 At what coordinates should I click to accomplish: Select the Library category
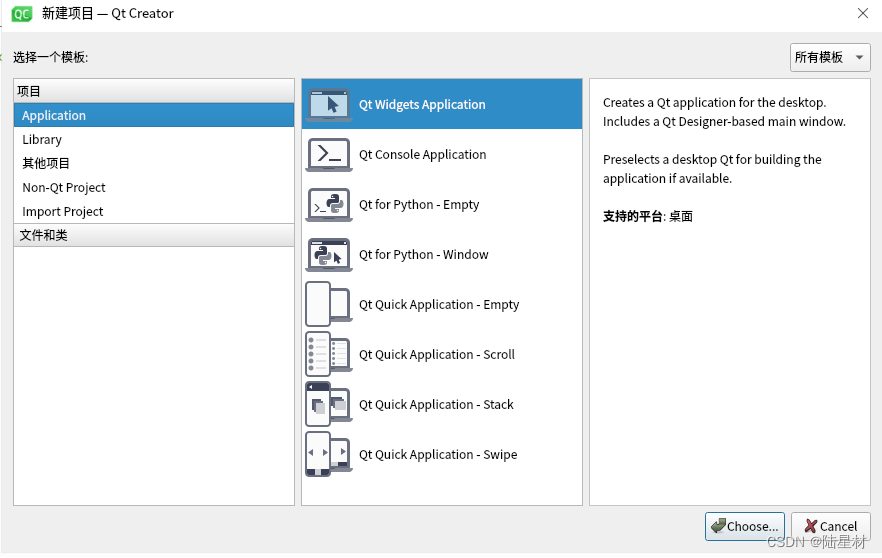(x=154, y=140)
